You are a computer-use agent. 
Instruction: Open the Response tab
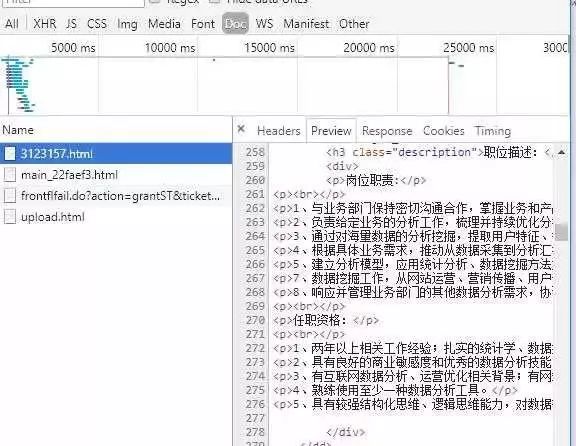[387, 131]
